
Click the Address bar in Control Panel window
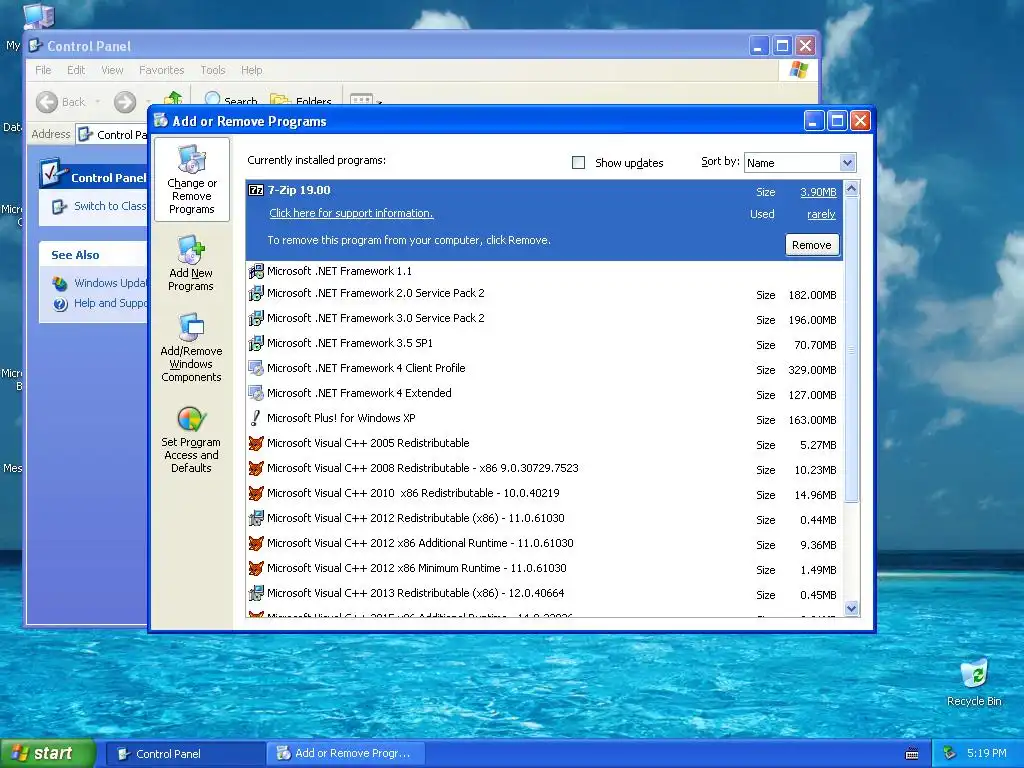(x=112, y=135)
